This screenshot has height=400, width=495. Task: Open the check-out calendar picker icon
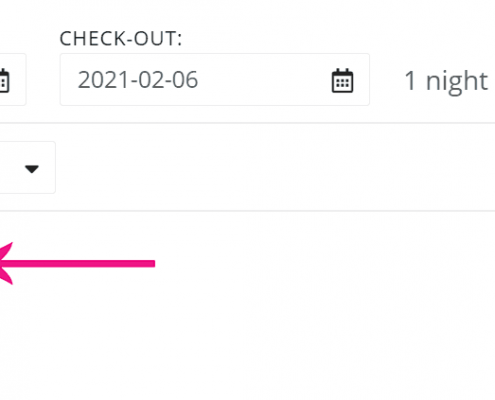point(342,80)
